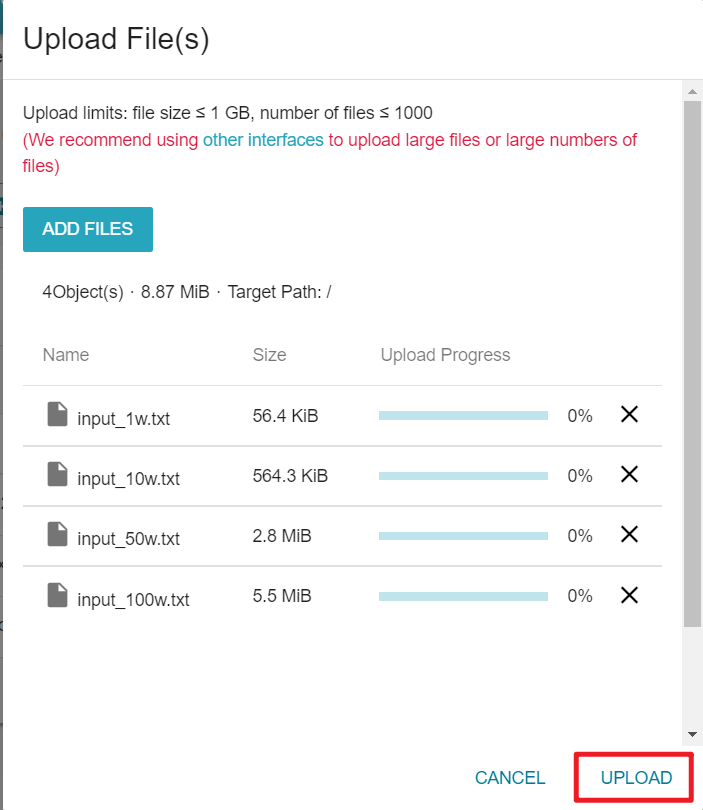Click the vertical scrollbar thumb

692,364
